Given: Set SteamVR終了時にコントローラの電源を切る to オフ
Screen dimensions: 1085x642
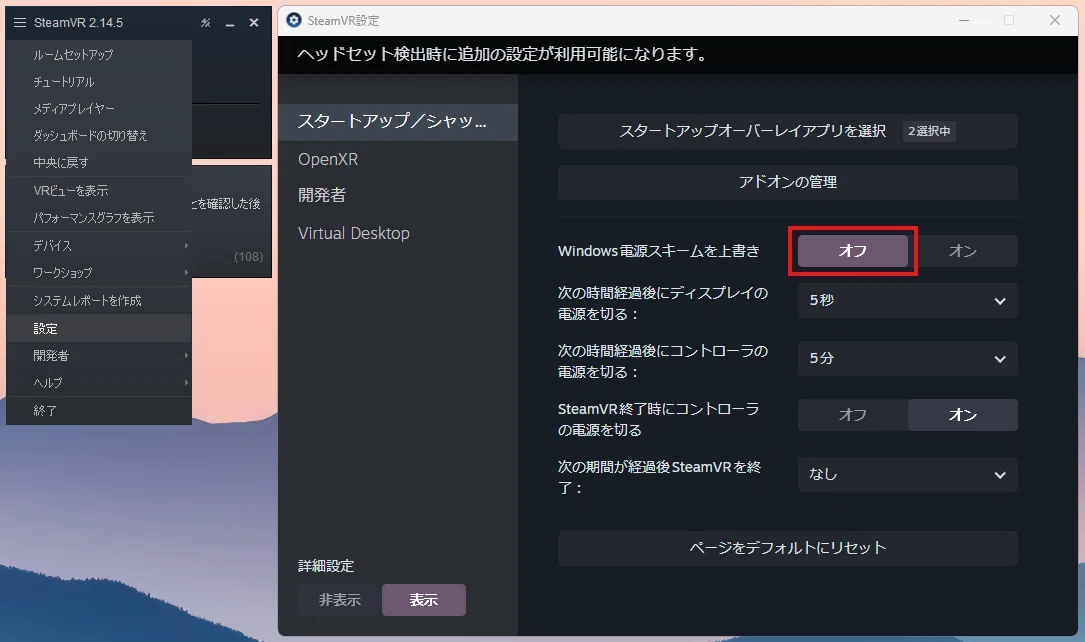Looking at the screenshot, I should tap(852, 414).
